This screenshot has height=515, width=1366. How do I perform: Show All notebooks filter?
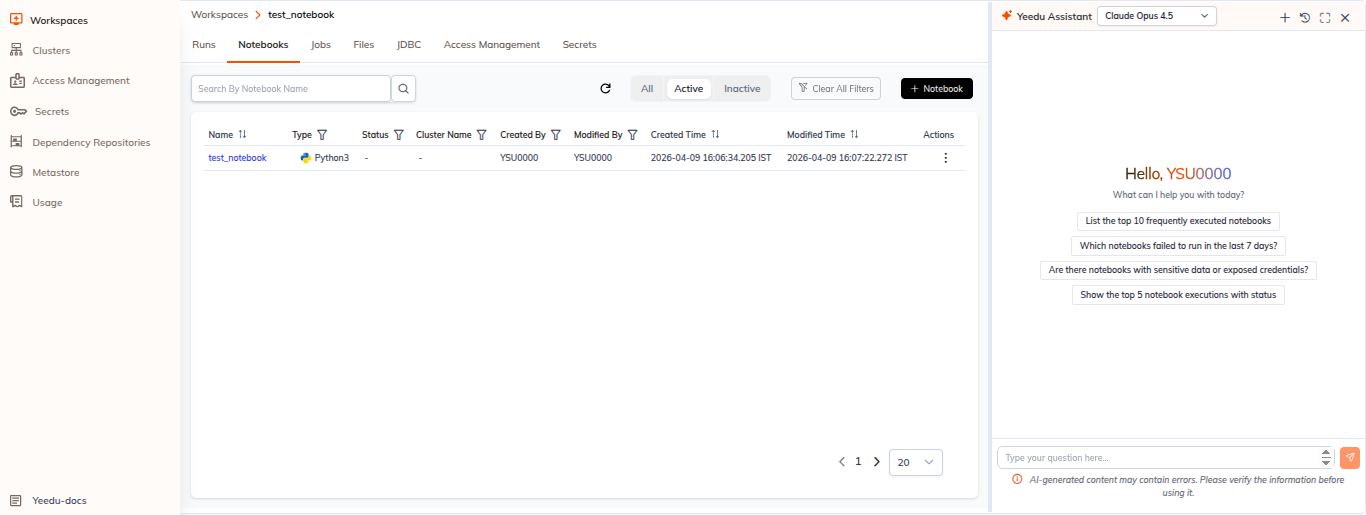pyautogui.click(x=647, y=89)
